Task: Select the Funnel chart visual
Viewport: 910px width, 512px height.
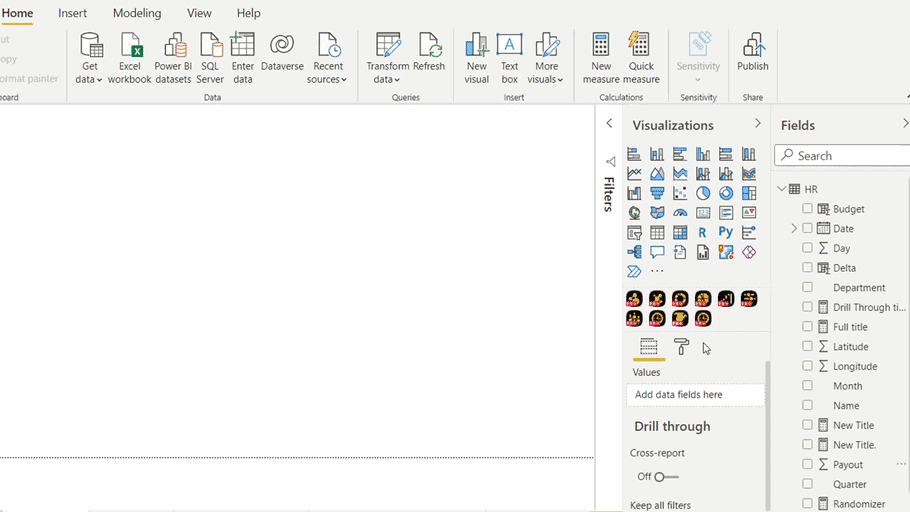Action: tap(657, 193)
